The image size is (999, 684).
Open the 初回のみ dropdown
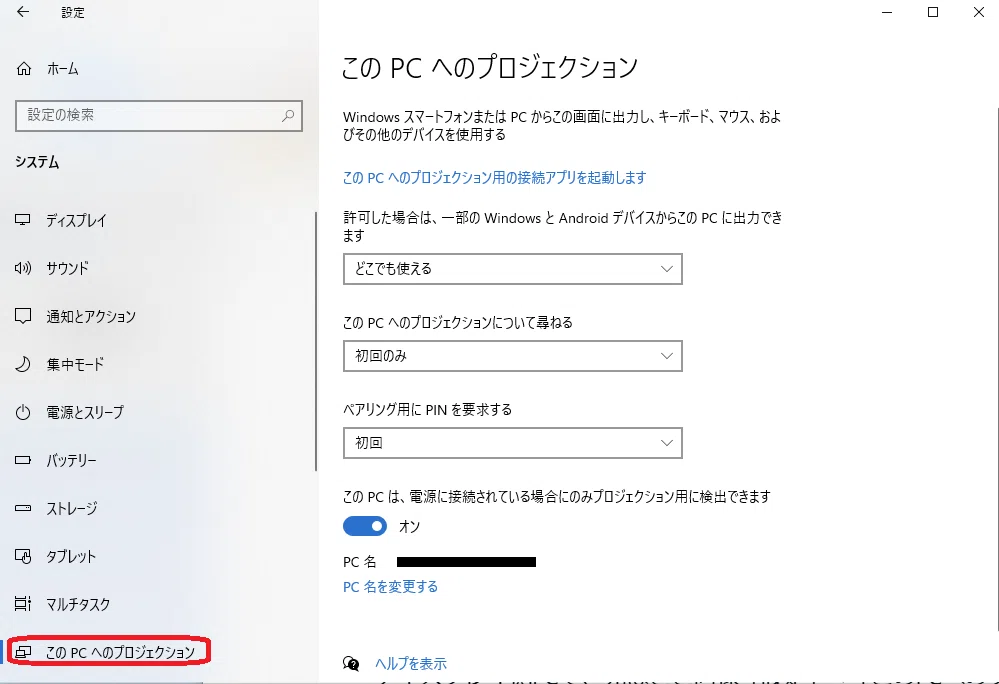[x=513, y=356]
